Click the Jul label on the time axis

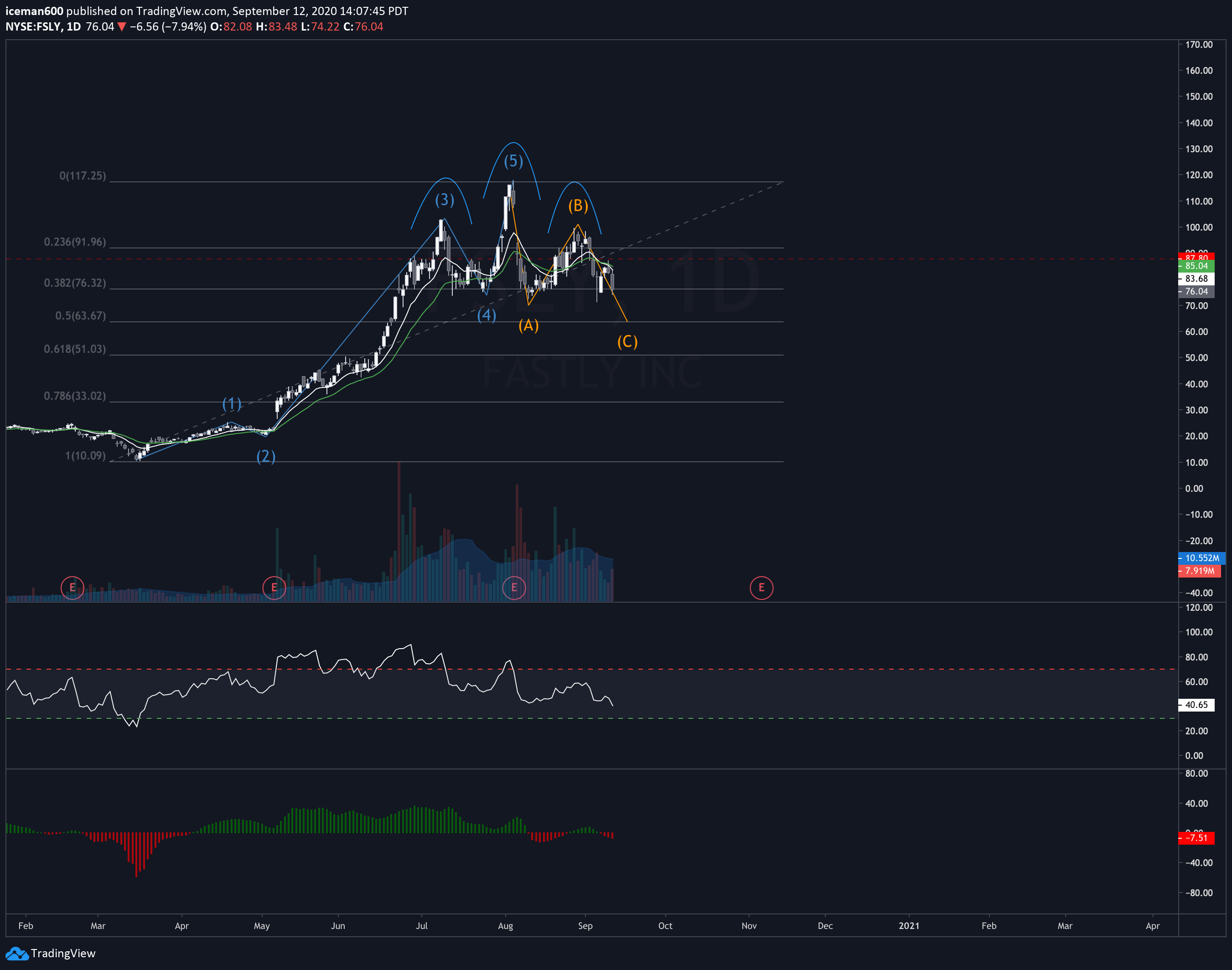pyautogui.click(x=421, y=926)
